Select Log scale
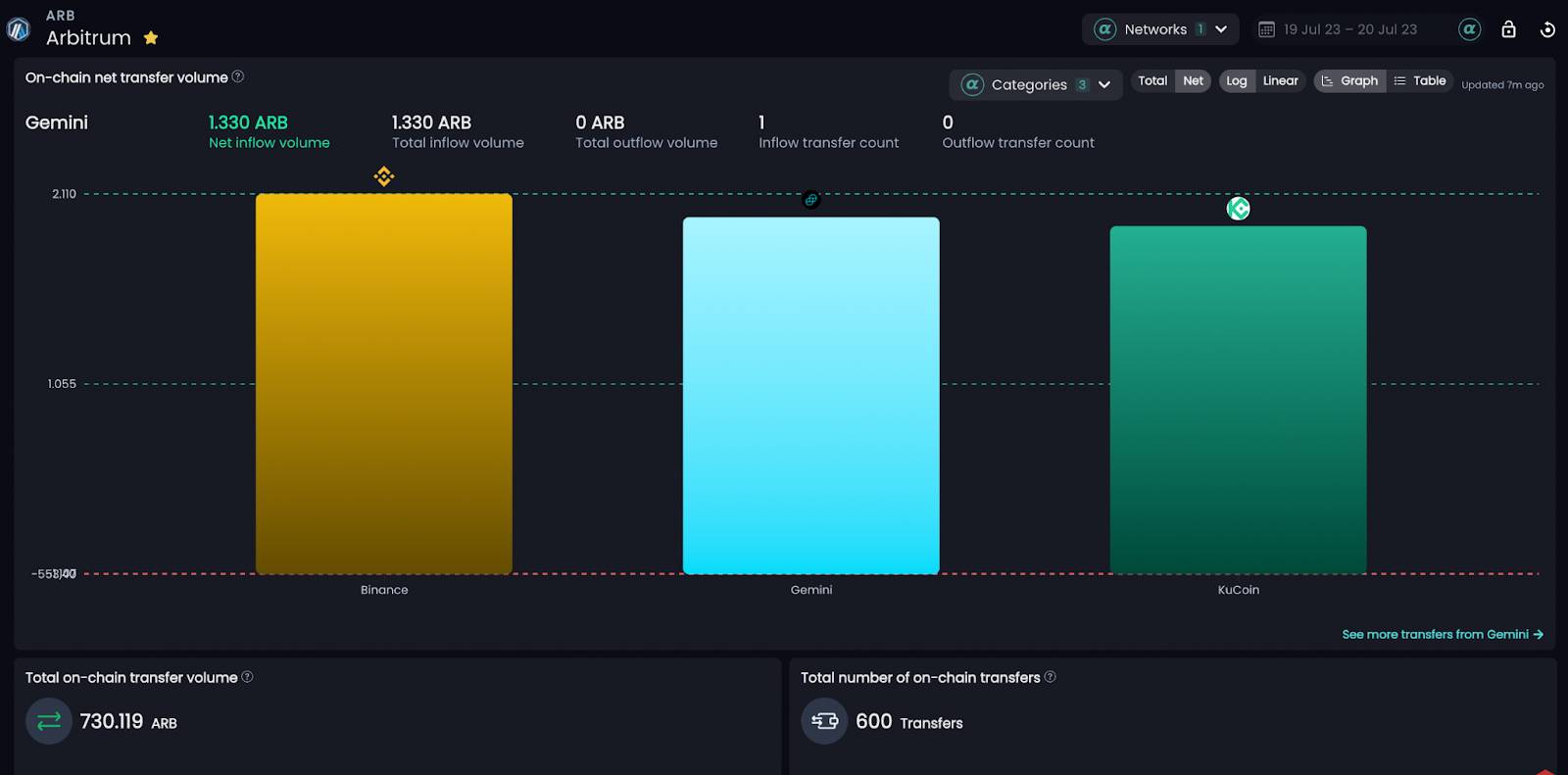1568x775 pixels. (x=1237, y=80)
